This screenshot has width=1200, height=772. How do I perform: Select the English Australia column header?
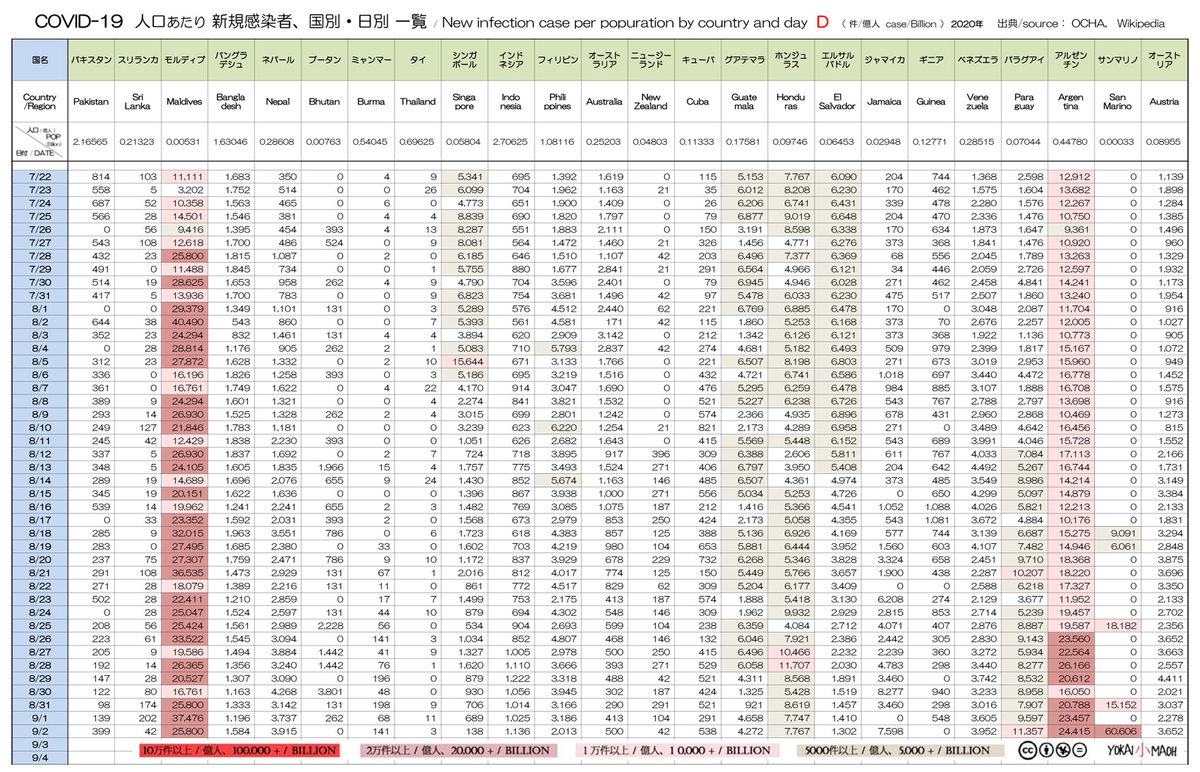604,101
